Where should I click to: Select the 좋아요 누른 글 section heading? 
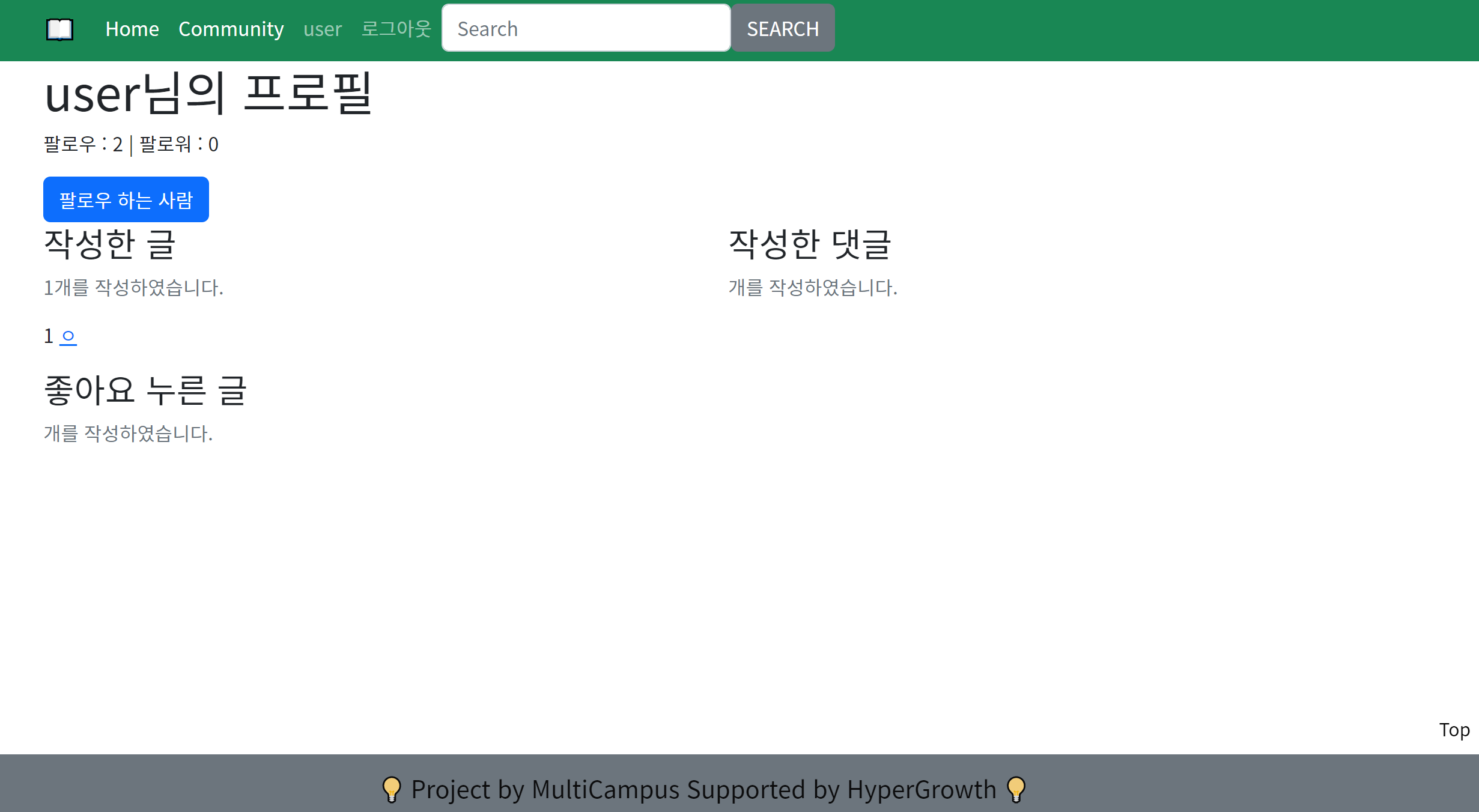(145, 390)
